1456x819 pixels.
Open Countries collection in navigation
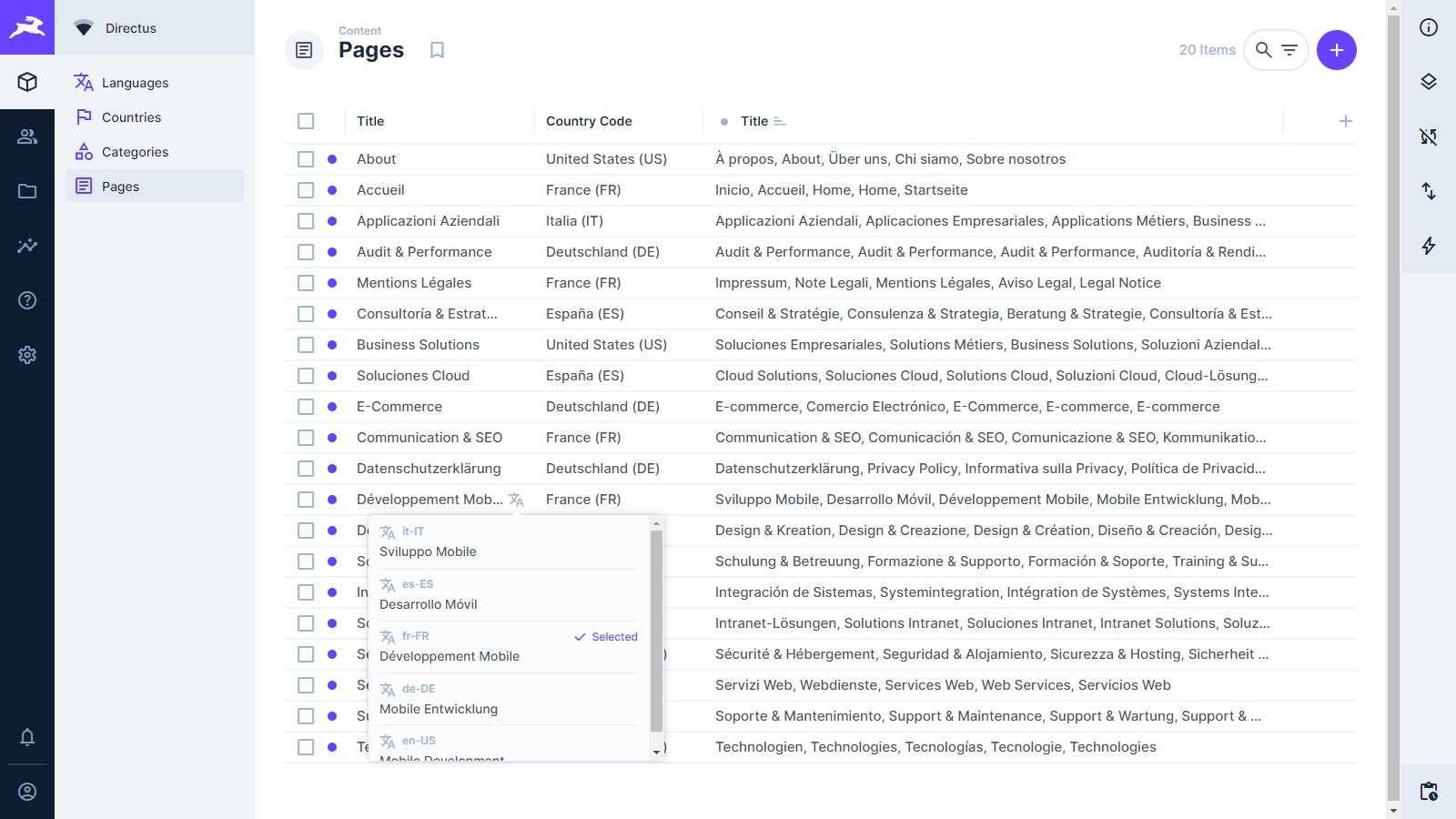coord(155,117)
